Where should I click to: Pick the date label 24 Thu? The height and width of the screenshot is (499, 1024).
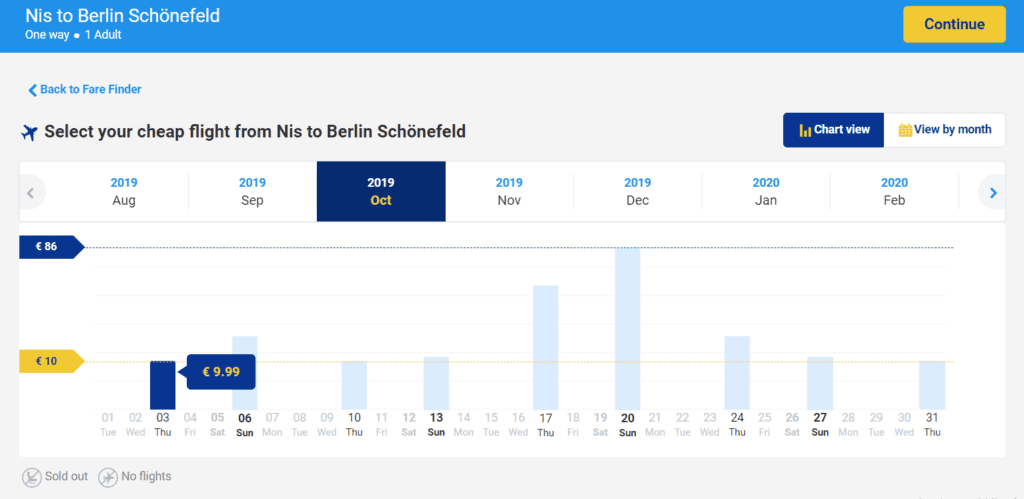[x=737, y=425]
